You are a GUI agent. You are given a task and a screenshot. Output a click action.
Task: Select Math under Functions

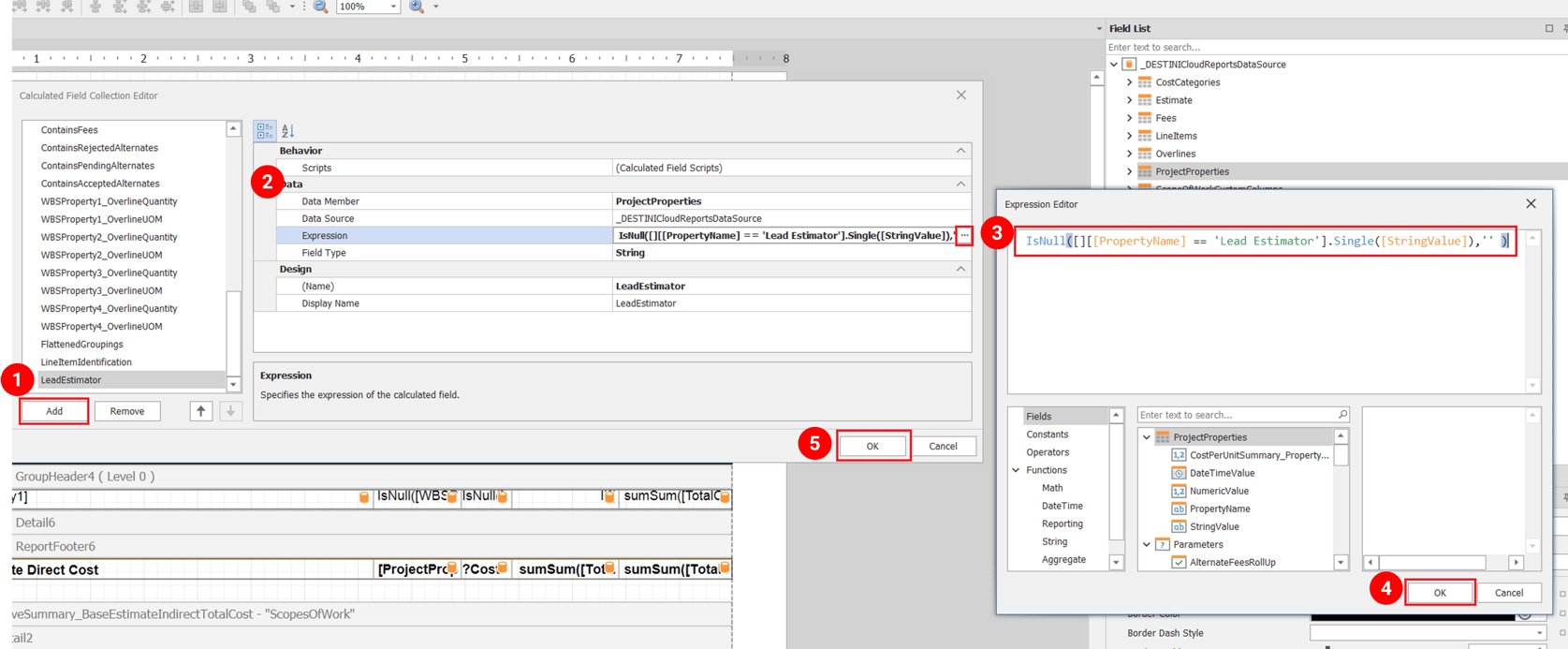tap(1052, 488)
